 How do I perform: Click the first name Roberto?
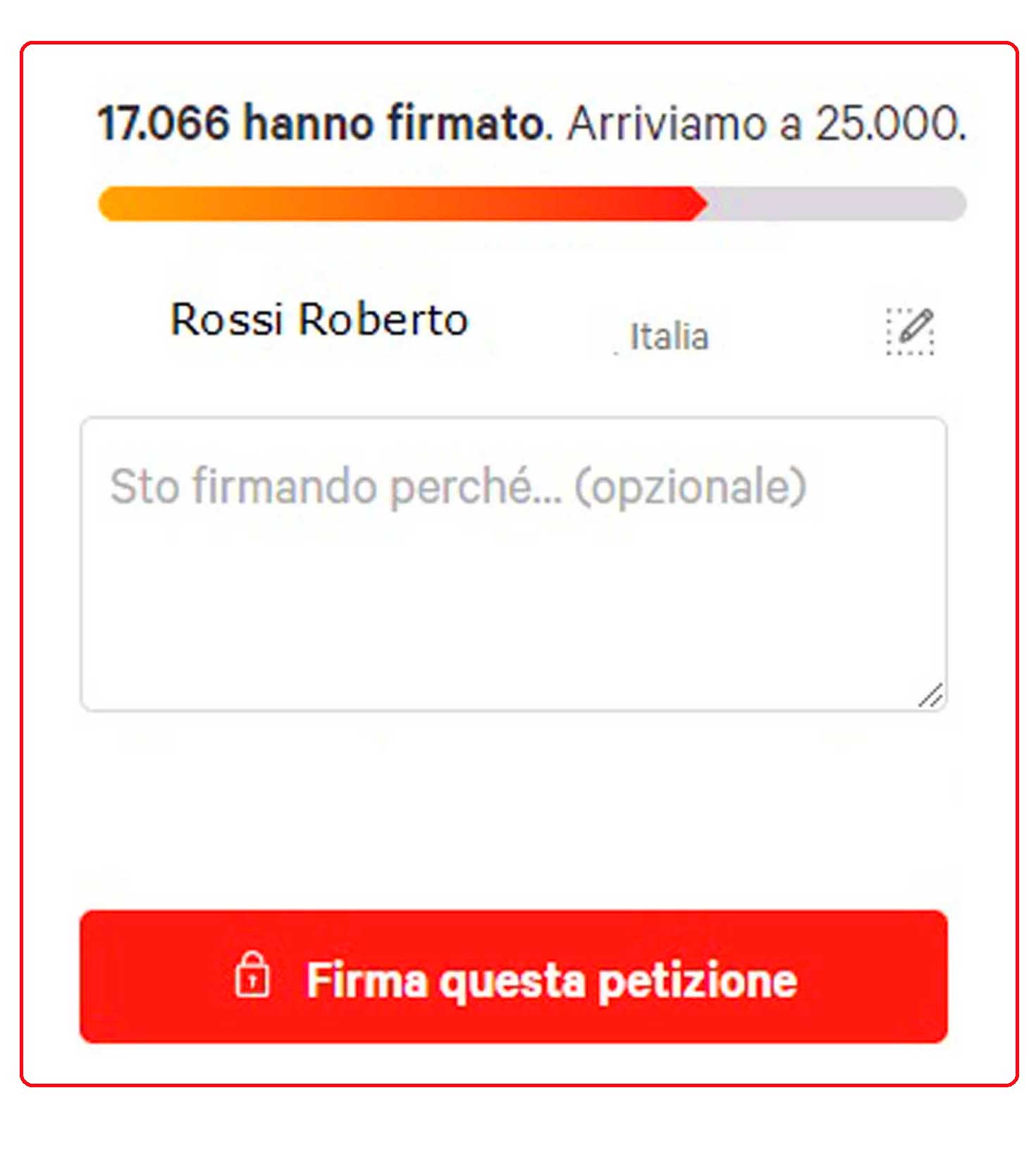pos(383,319)
